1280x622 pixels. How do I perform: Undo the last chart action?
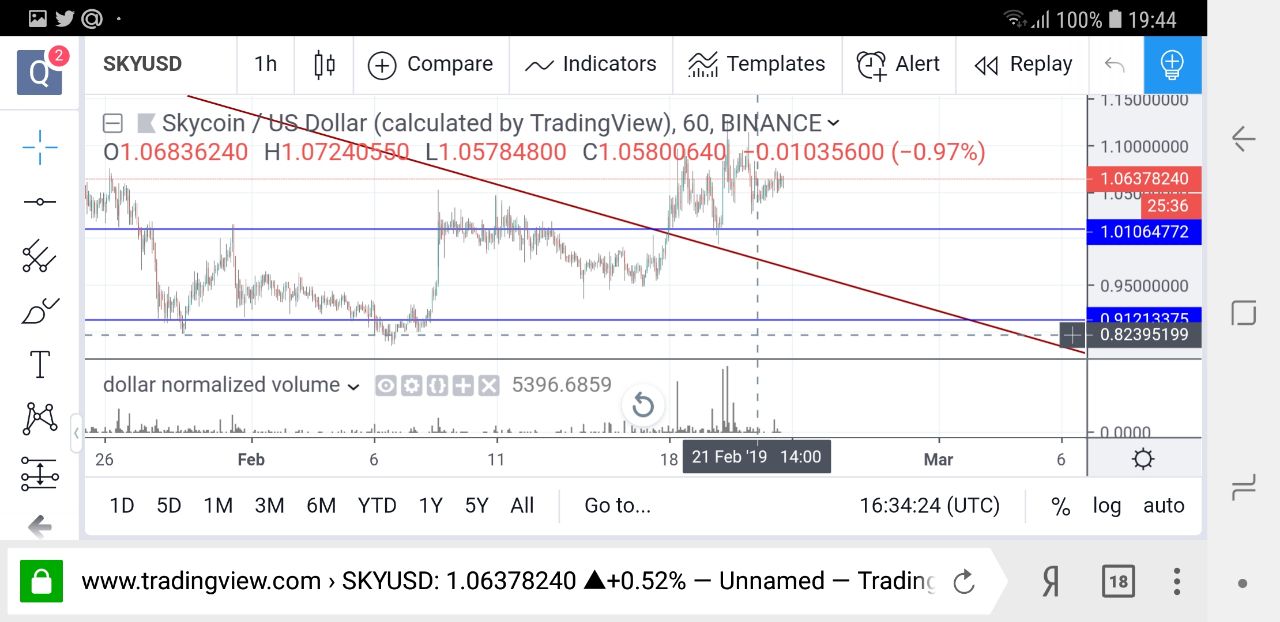tap(1114, 65)
